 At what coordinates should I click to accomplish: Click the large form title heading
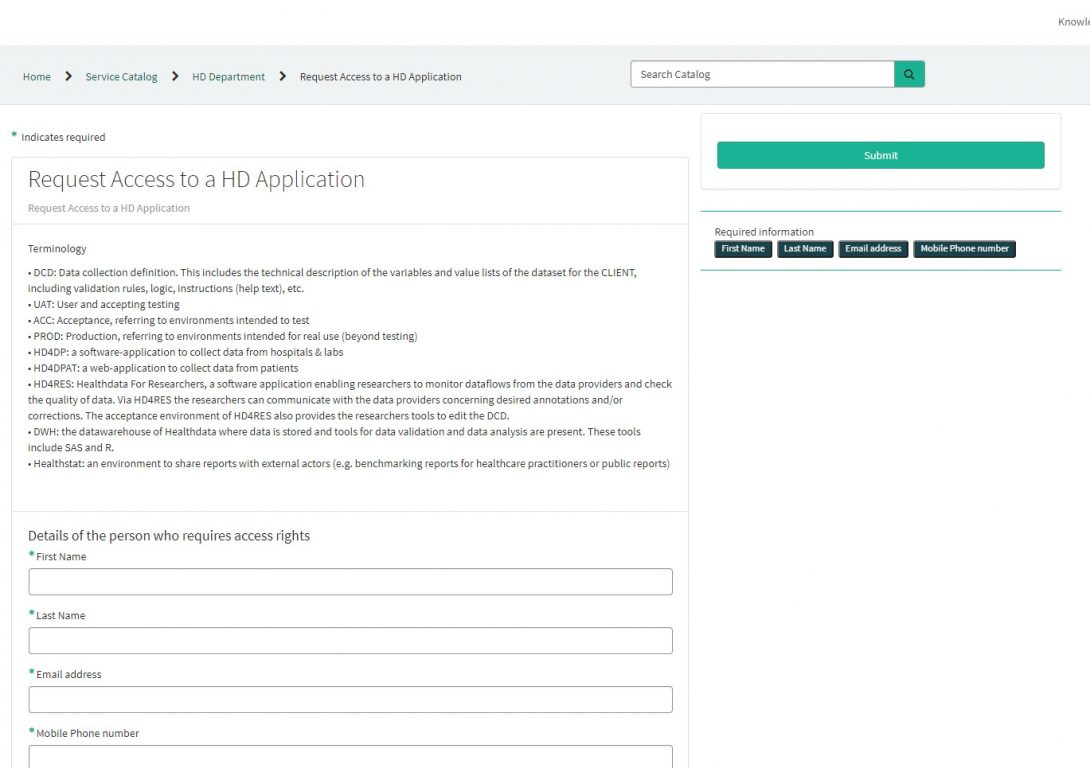click(196, 180)
